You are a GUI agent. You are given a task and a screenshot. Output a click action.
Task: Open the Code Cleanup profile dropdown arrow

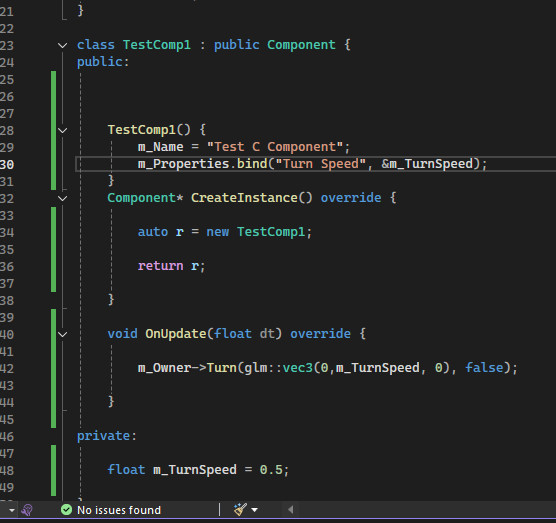point(254,510)
